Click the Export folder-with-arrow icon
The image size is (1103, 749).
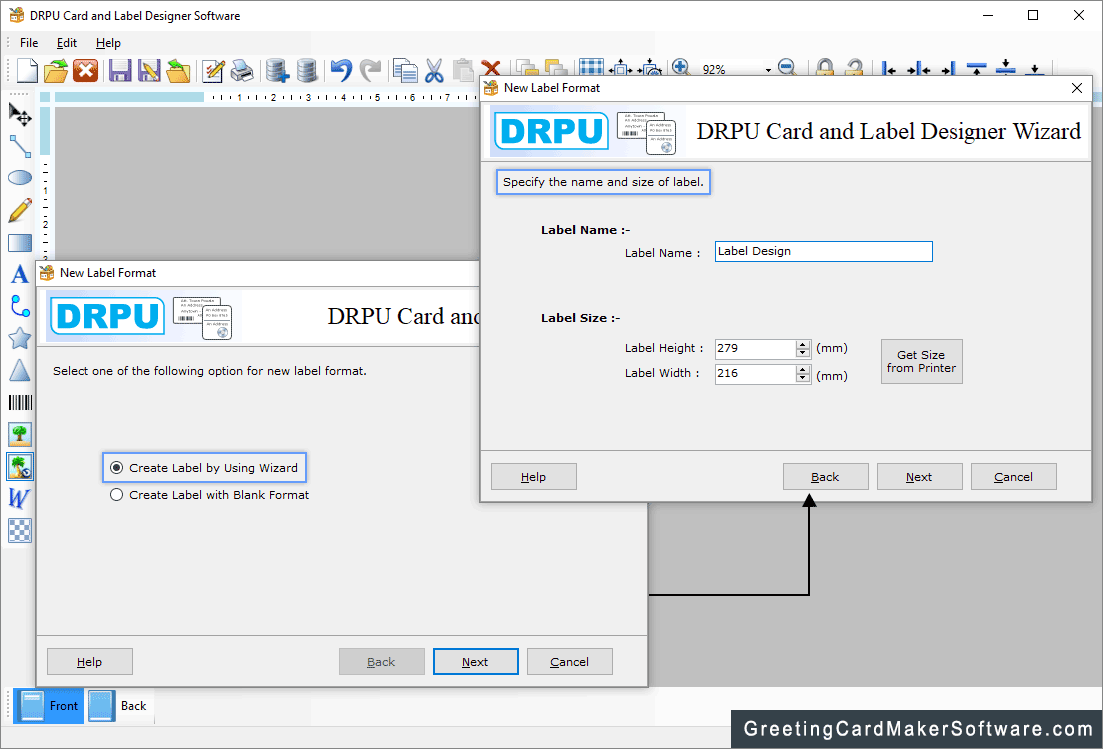tap(178, 70)
